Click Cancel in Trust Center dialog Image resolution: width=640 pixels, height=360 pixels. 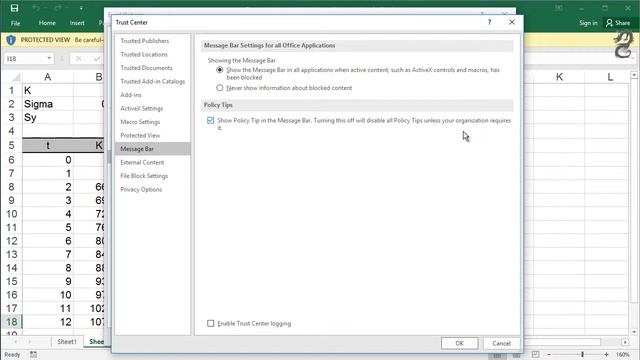[501, 343]
